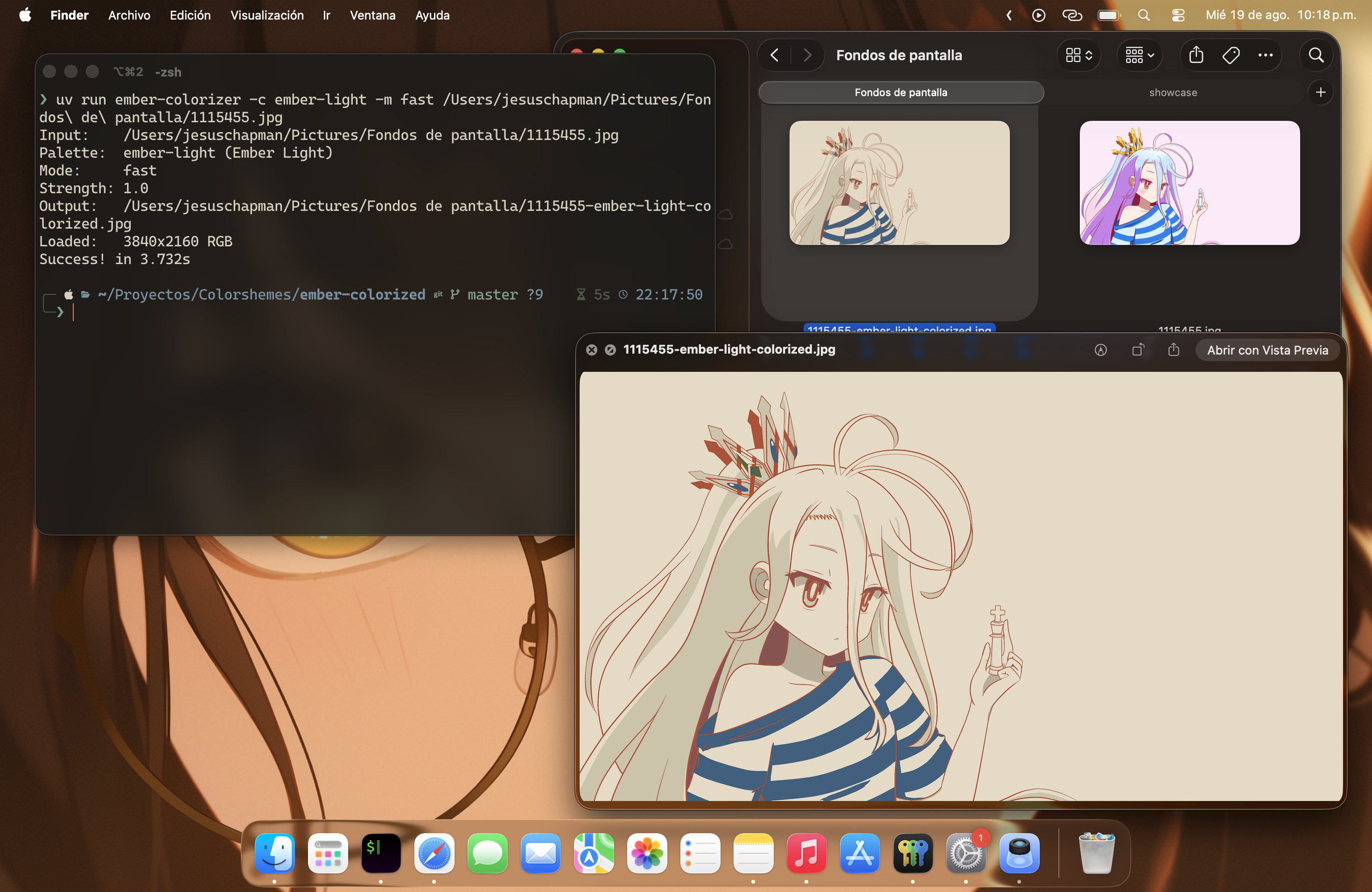Close the Quick Look preview

tap(591, 350)
